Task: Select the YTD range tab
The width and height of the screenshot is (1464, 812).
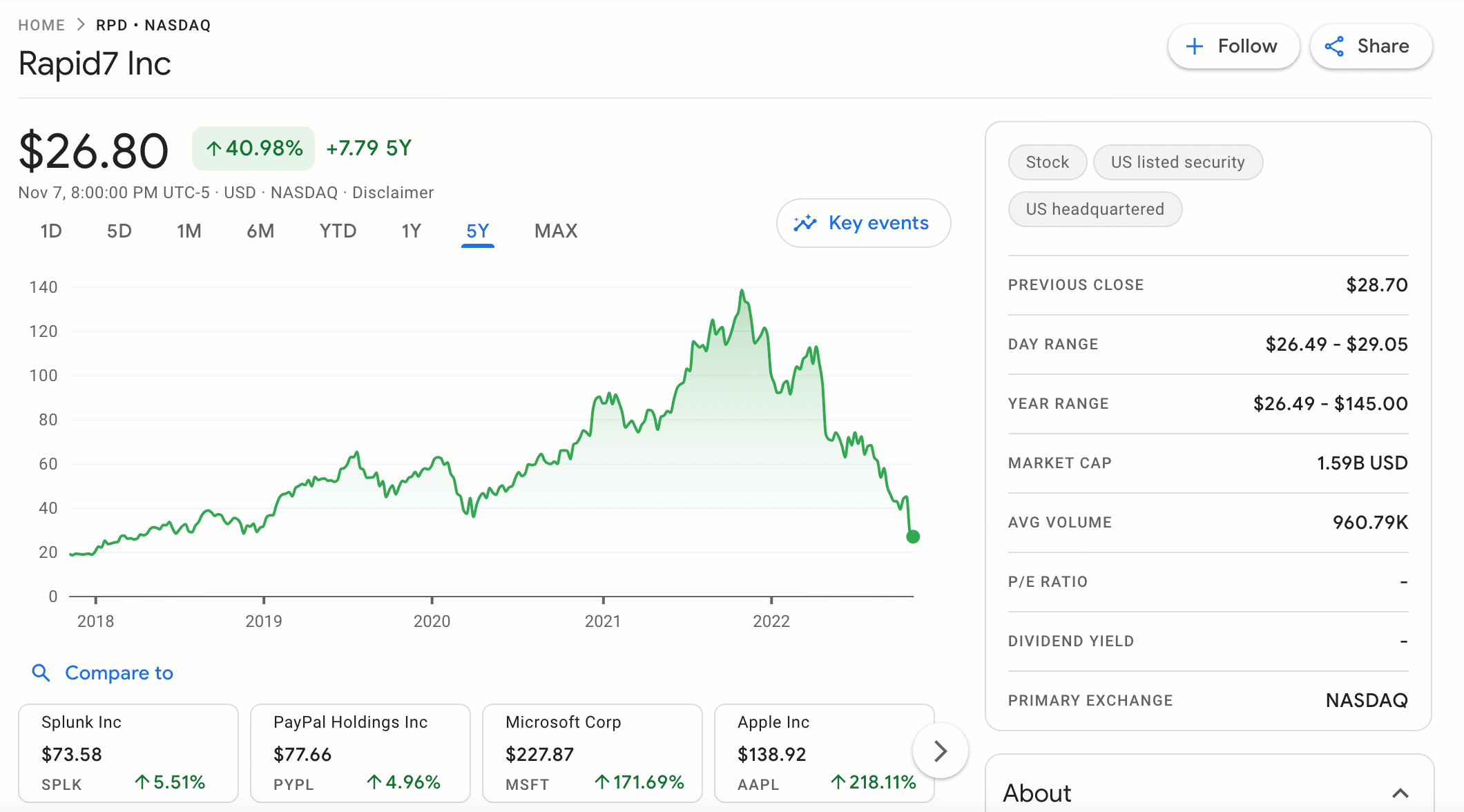Action: 338,231
